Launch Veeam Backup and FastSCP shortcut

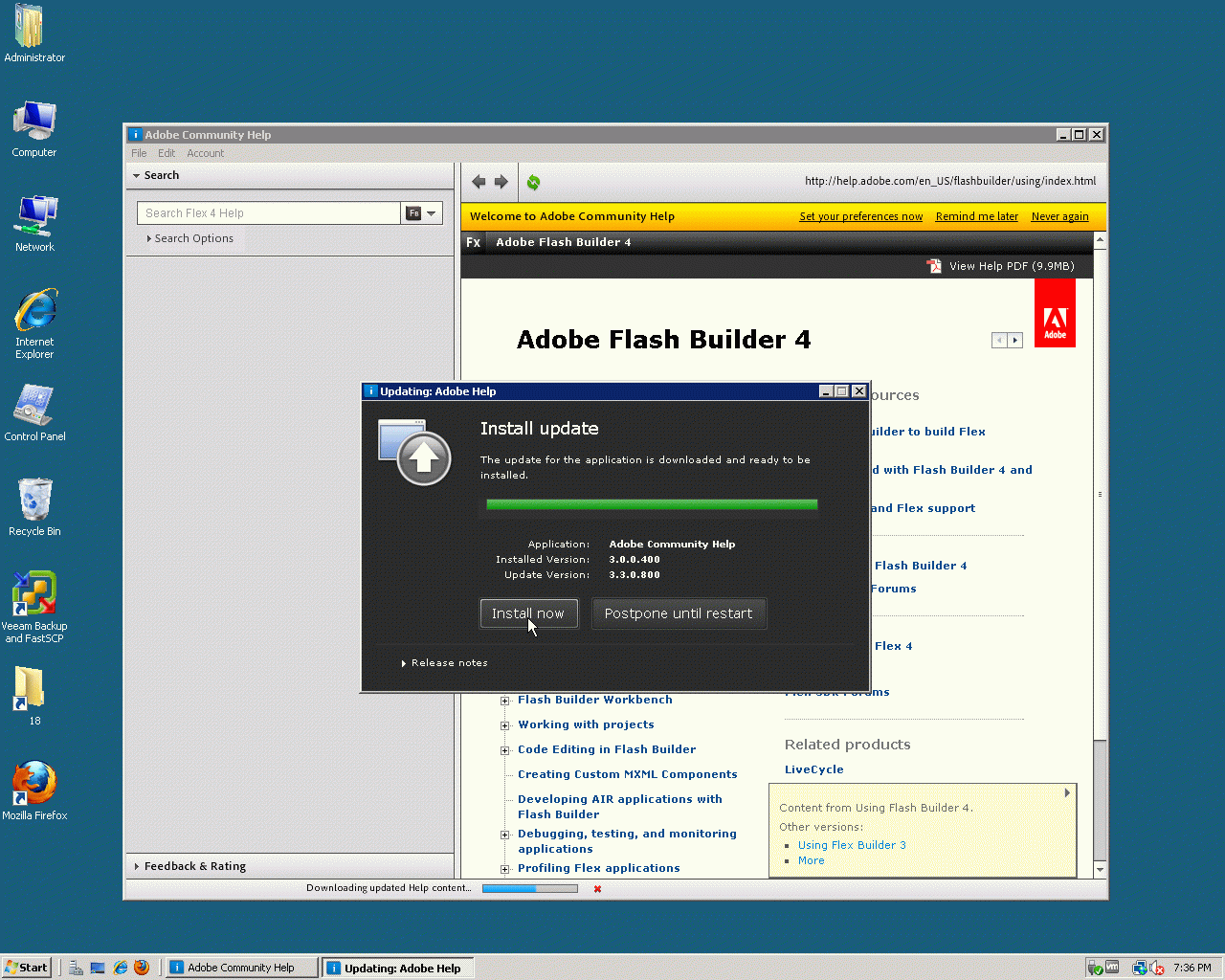coord(34,608)
